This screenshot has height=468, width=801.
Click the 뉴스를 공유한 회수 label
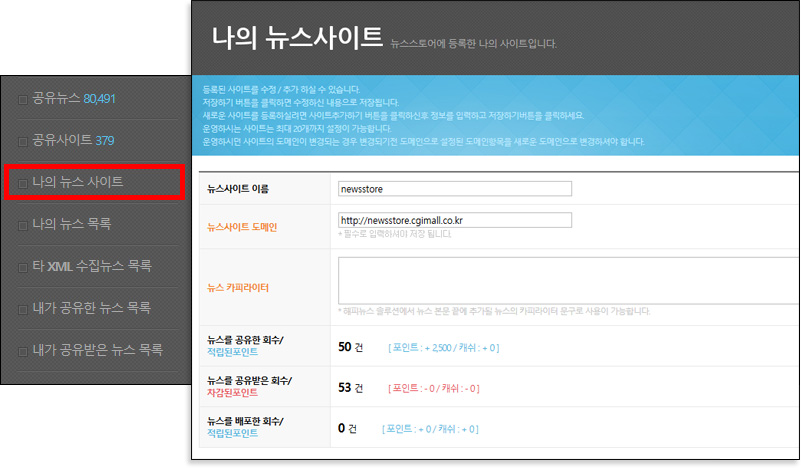[x=245, y=340]
